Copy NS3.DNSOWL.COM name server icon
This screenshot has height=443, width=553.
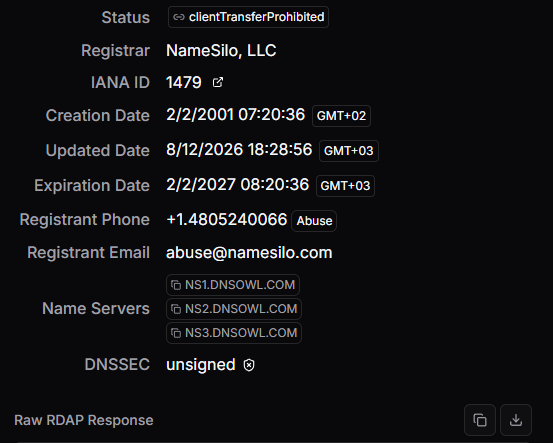click(x=176, y=333)
